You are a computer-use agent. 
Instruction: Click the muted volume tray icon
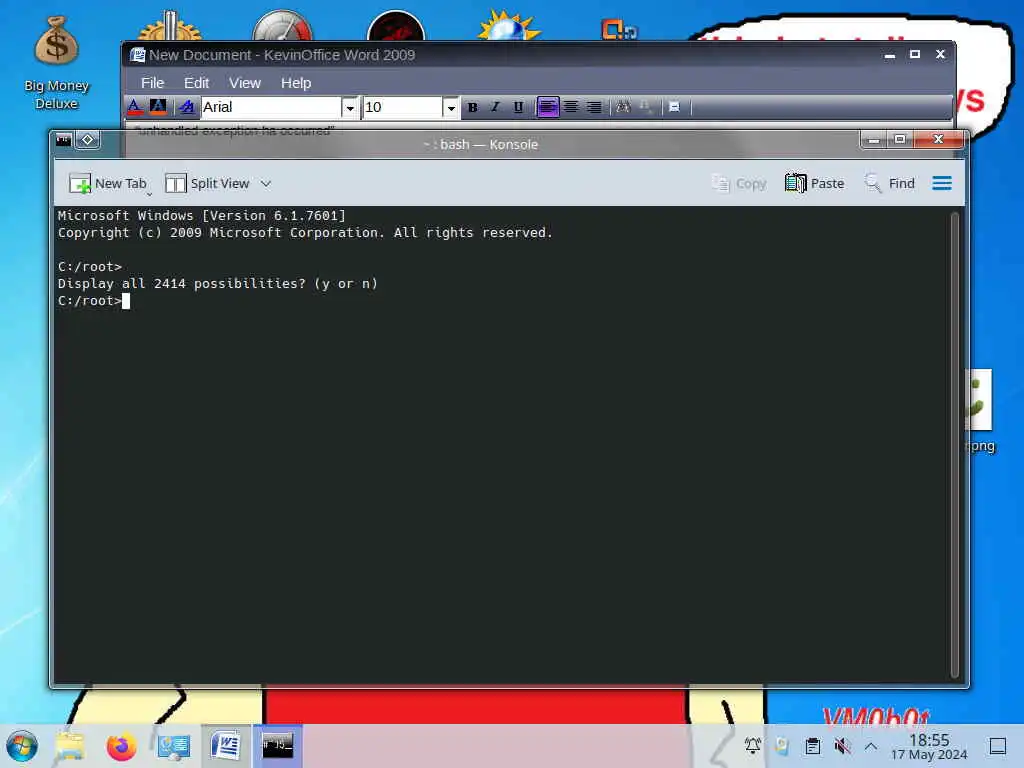pos(842,745)
